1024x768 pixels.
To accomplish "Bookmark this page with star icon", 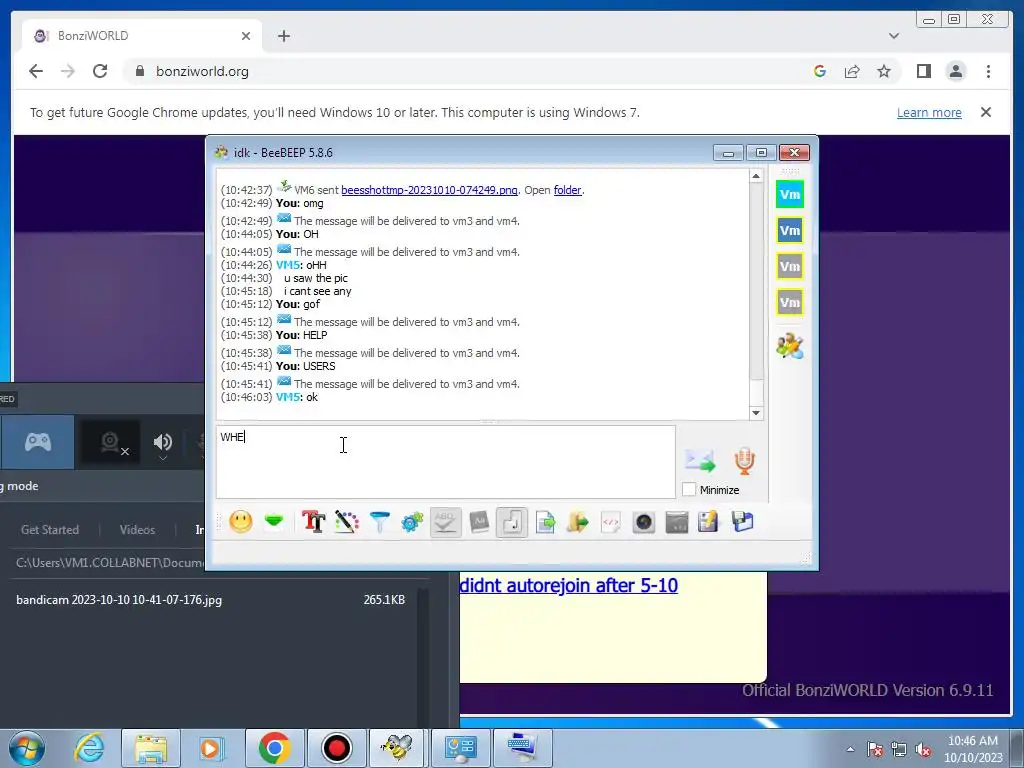I will click(x=884, y=71).
